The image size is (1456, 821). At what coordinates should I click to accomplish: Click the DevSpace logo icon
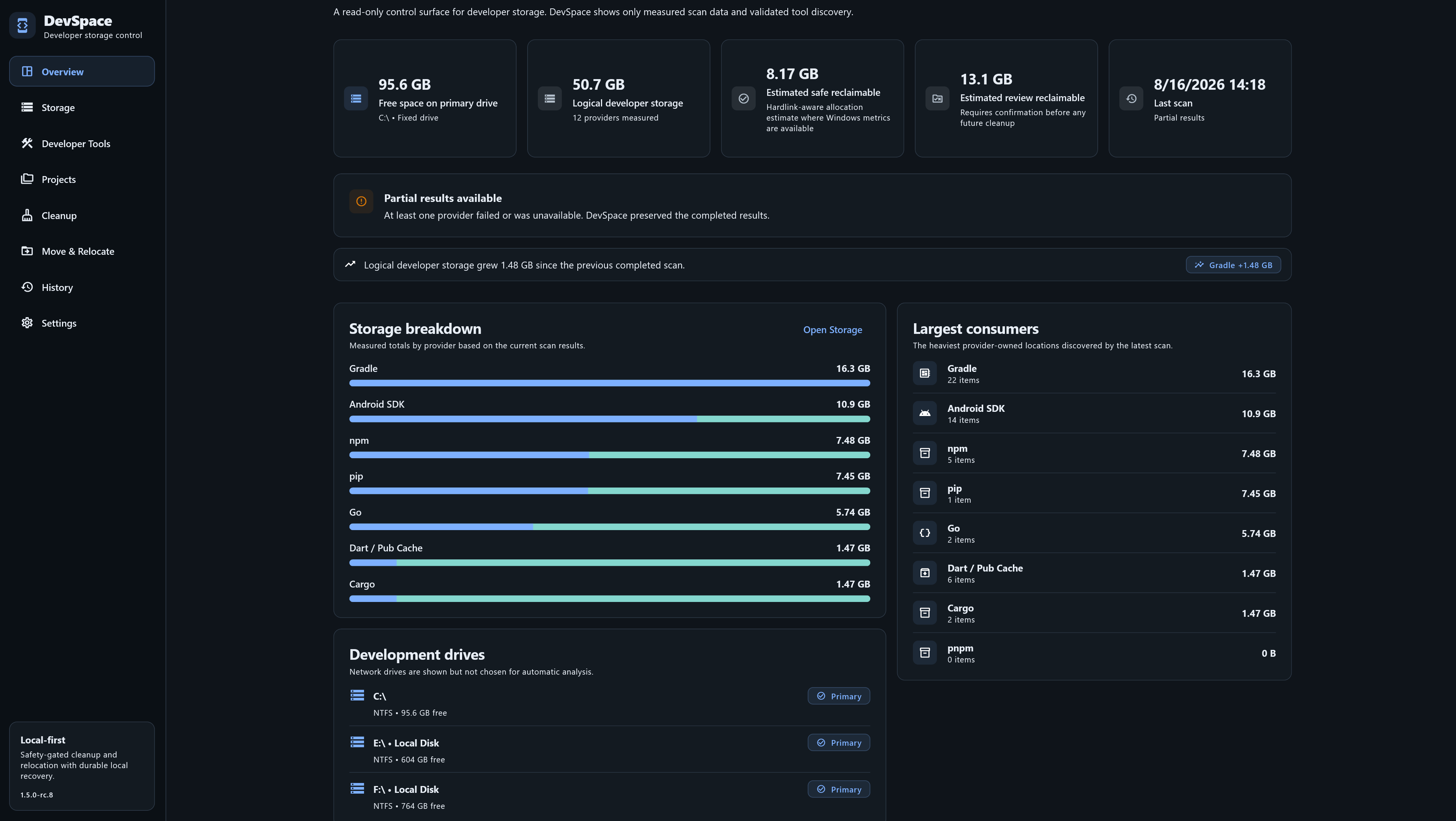coord(22,25)
